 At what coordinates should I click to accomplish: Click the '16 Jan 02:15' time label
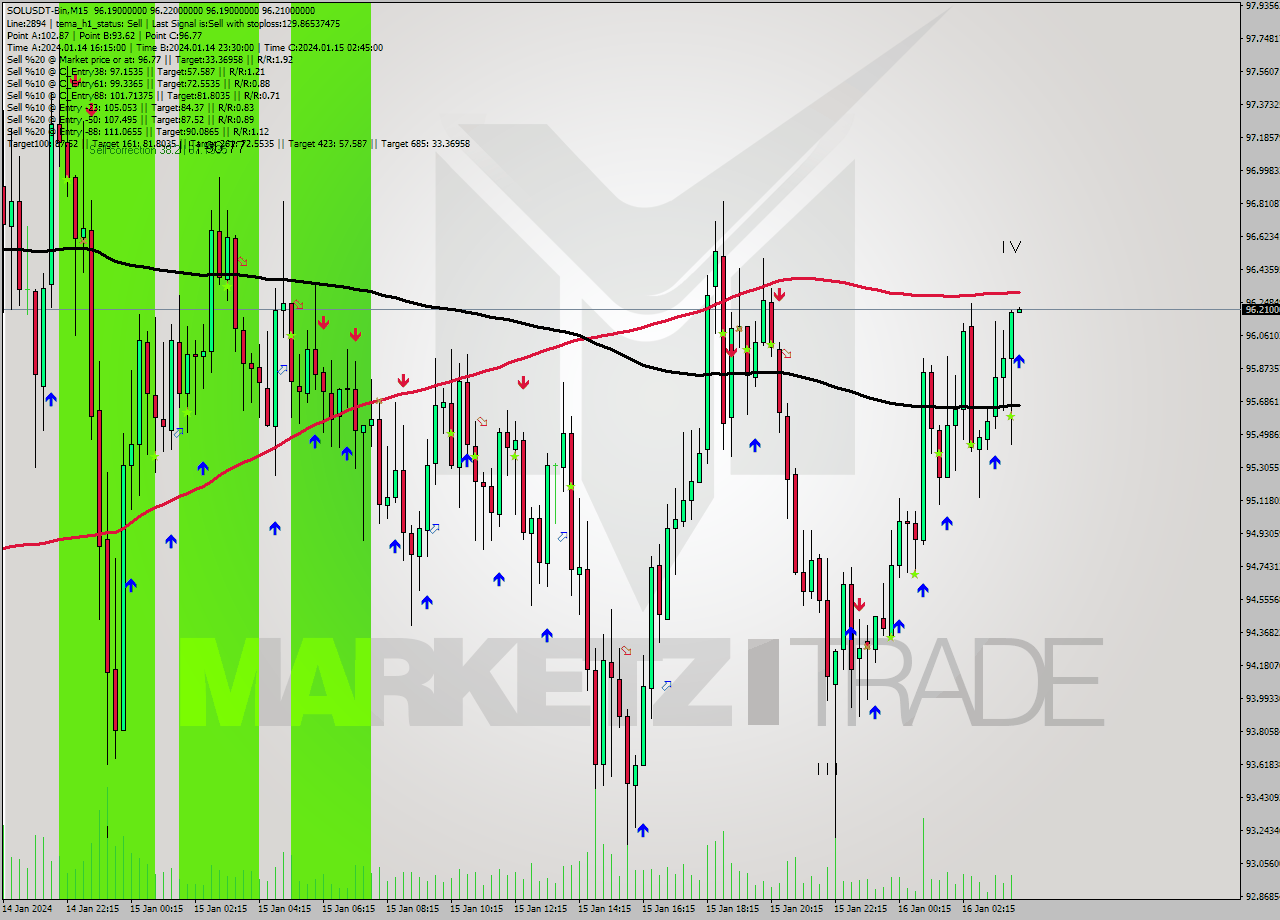tap(989, 909)
